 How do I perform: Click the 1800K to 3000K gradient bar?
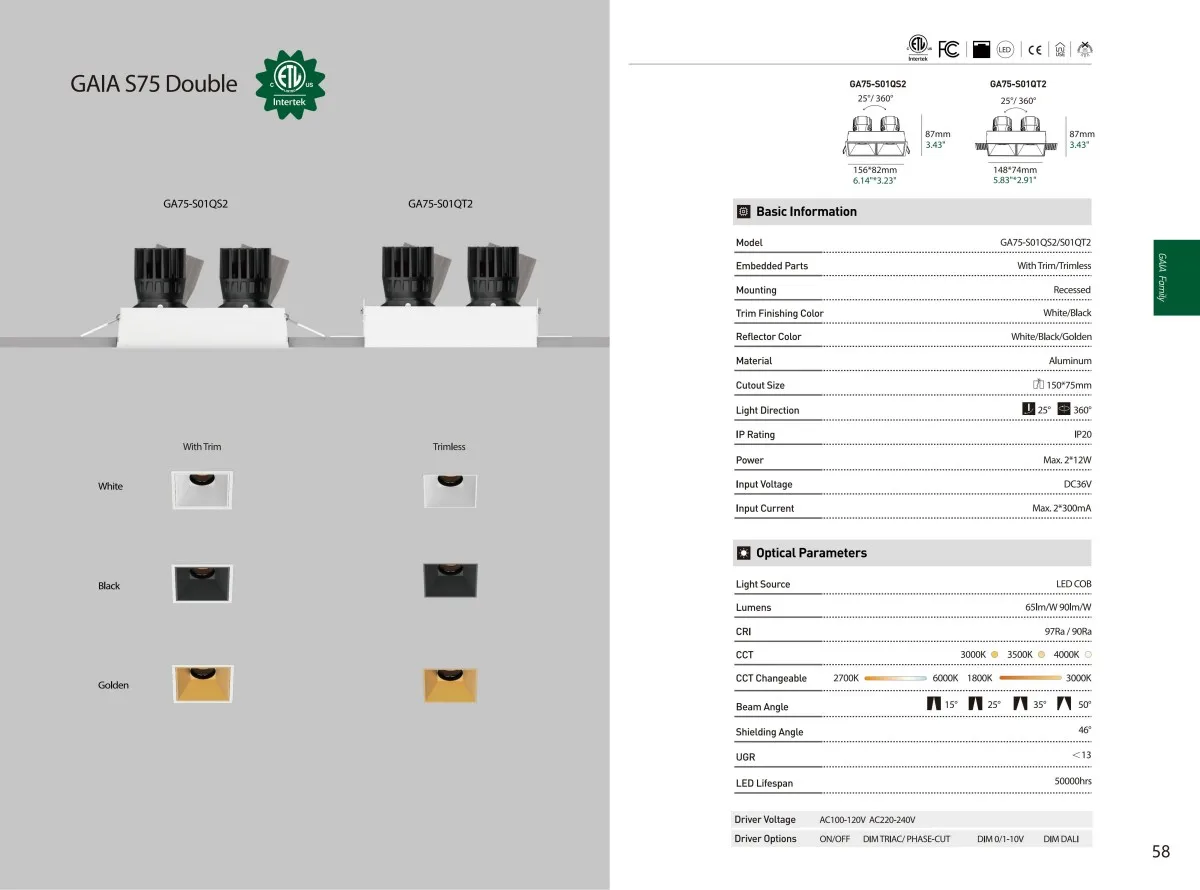click(x=1030, y=678)
